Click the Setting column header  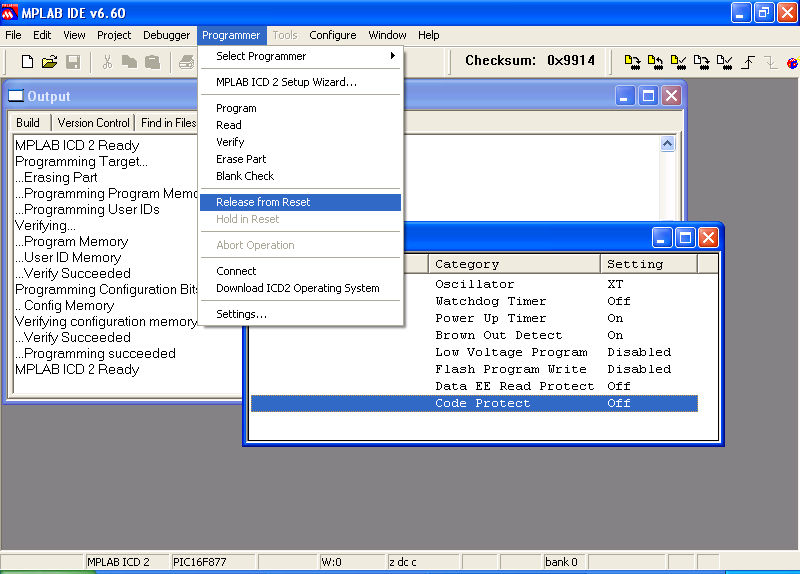coord(648,264)
